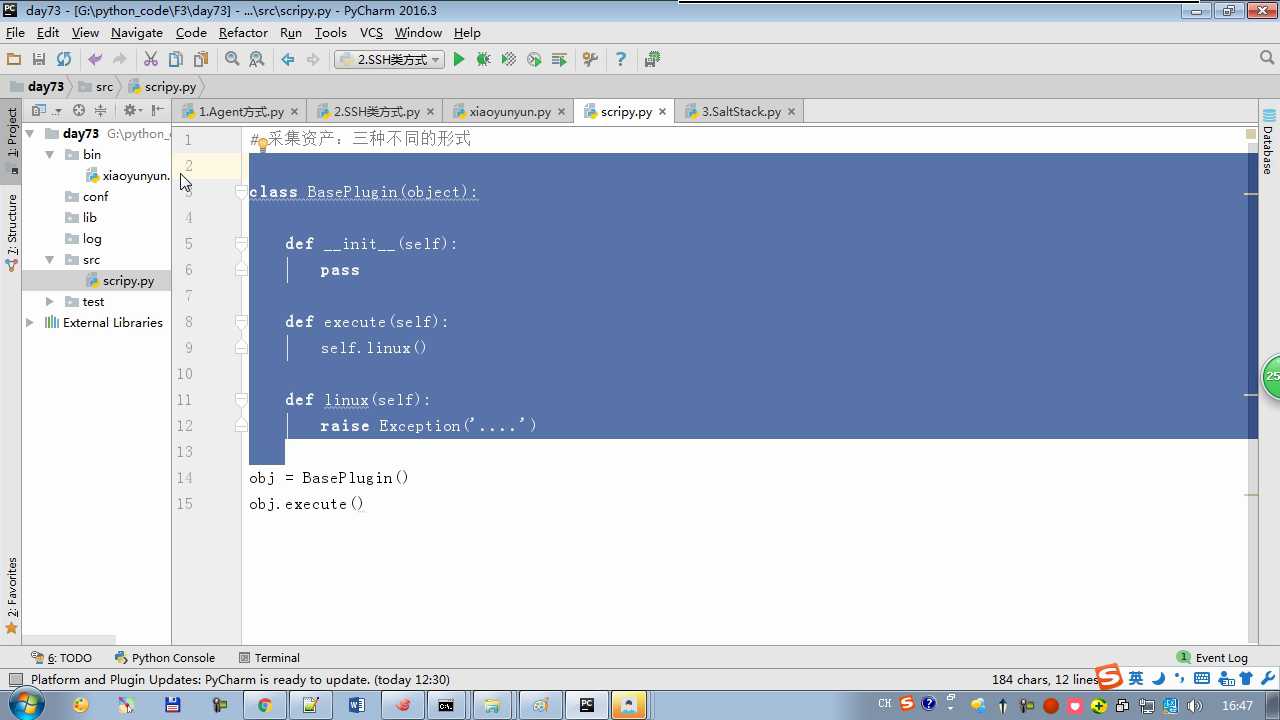Open the VCS menu

(371, 33)
